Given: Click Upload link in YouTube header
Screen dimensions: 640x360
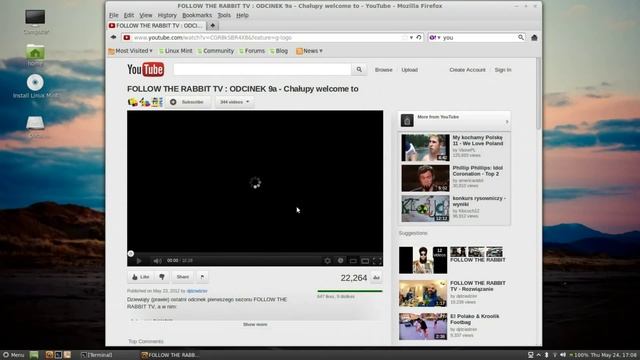Looking at the screenshot, I should 409,70.
